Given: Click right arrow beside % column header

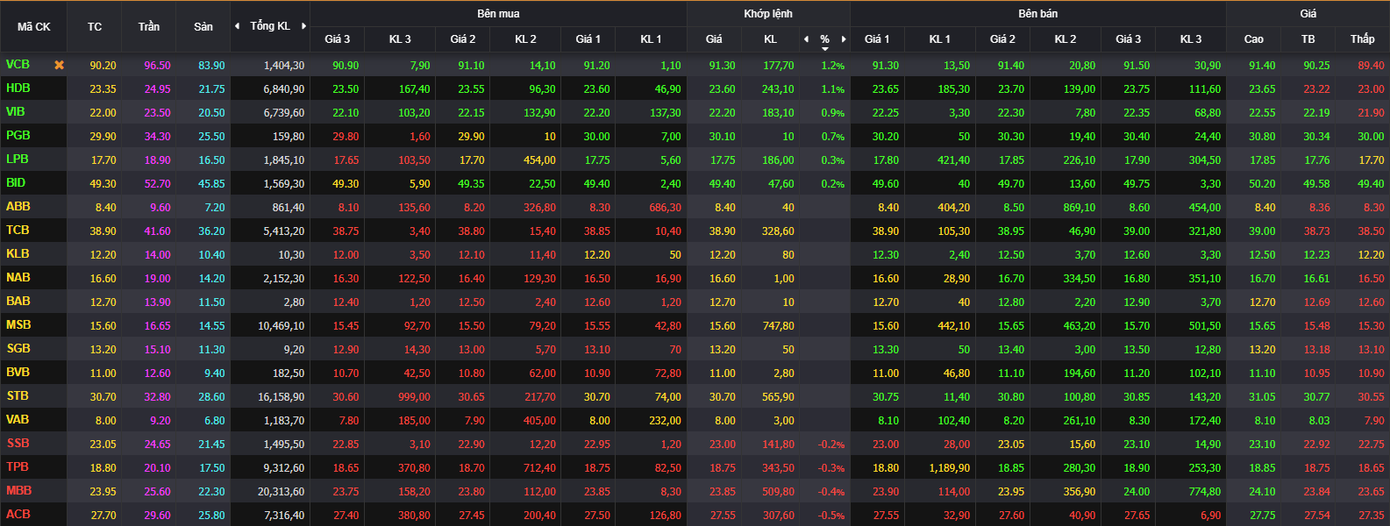Looking at the screenshot, I should tap(843, 39).
